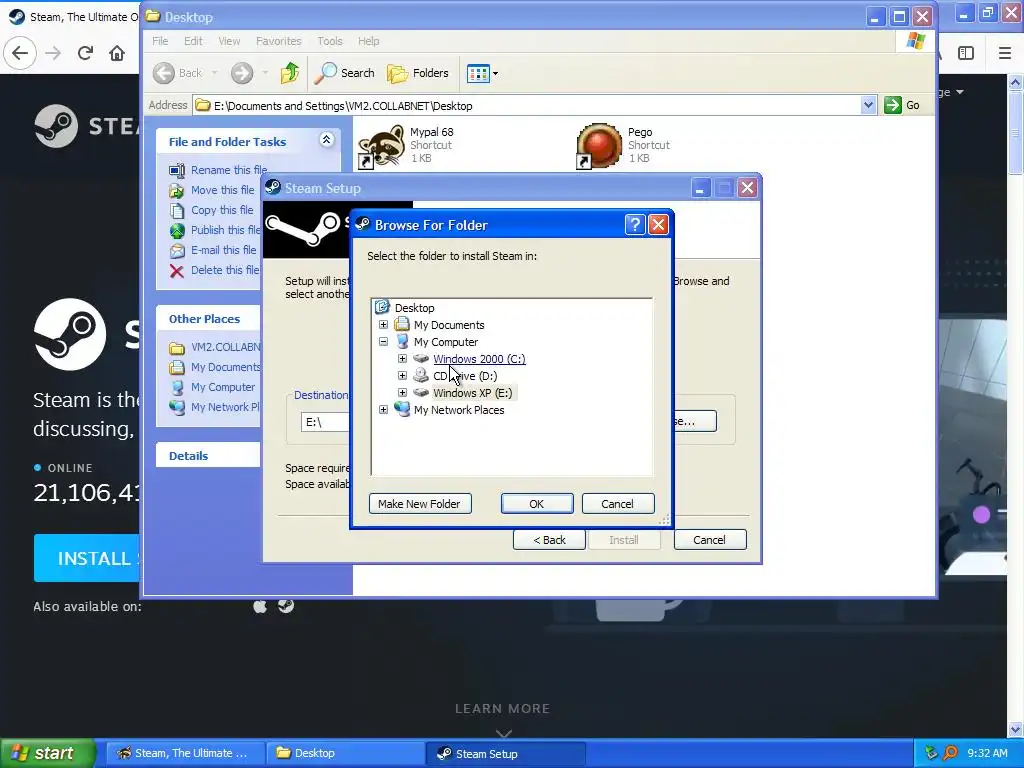Click Explorer Back toolbar button
This screenshot has height=768, width=1024.
pyautogui.click(x=178, y=73)
